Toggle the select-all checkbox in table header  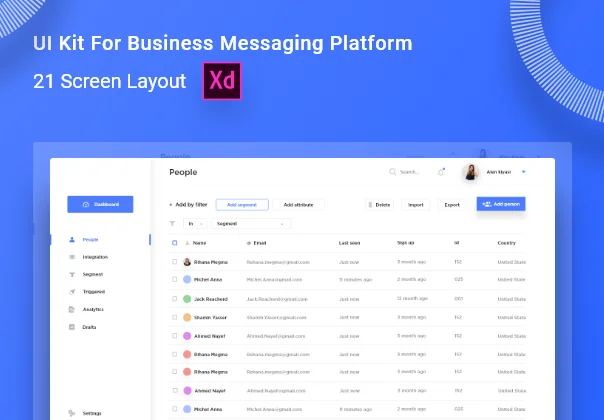pyautogui.click(x=174, y=243)
